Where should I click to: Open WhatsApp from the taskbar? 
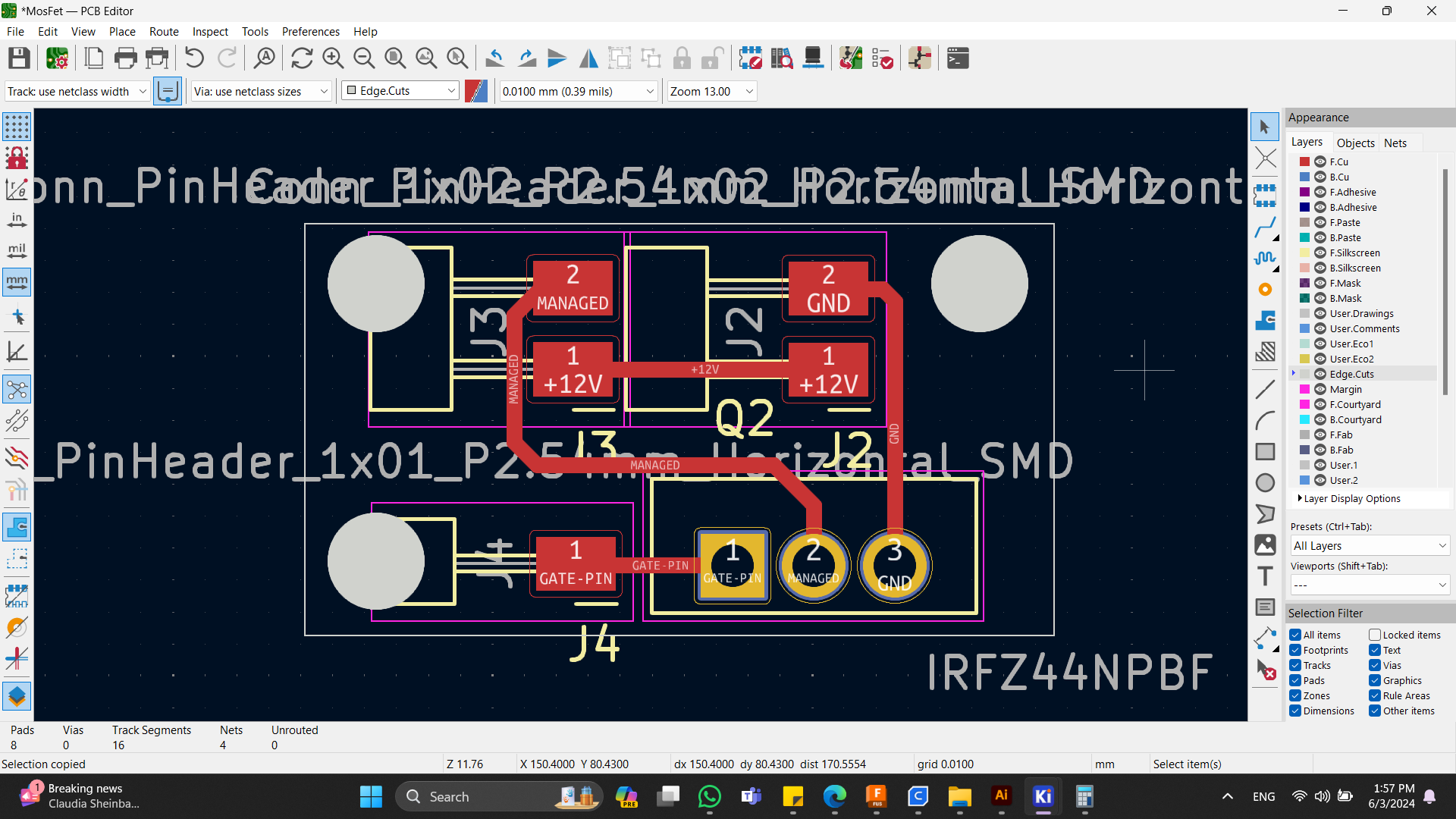point(710,796)
